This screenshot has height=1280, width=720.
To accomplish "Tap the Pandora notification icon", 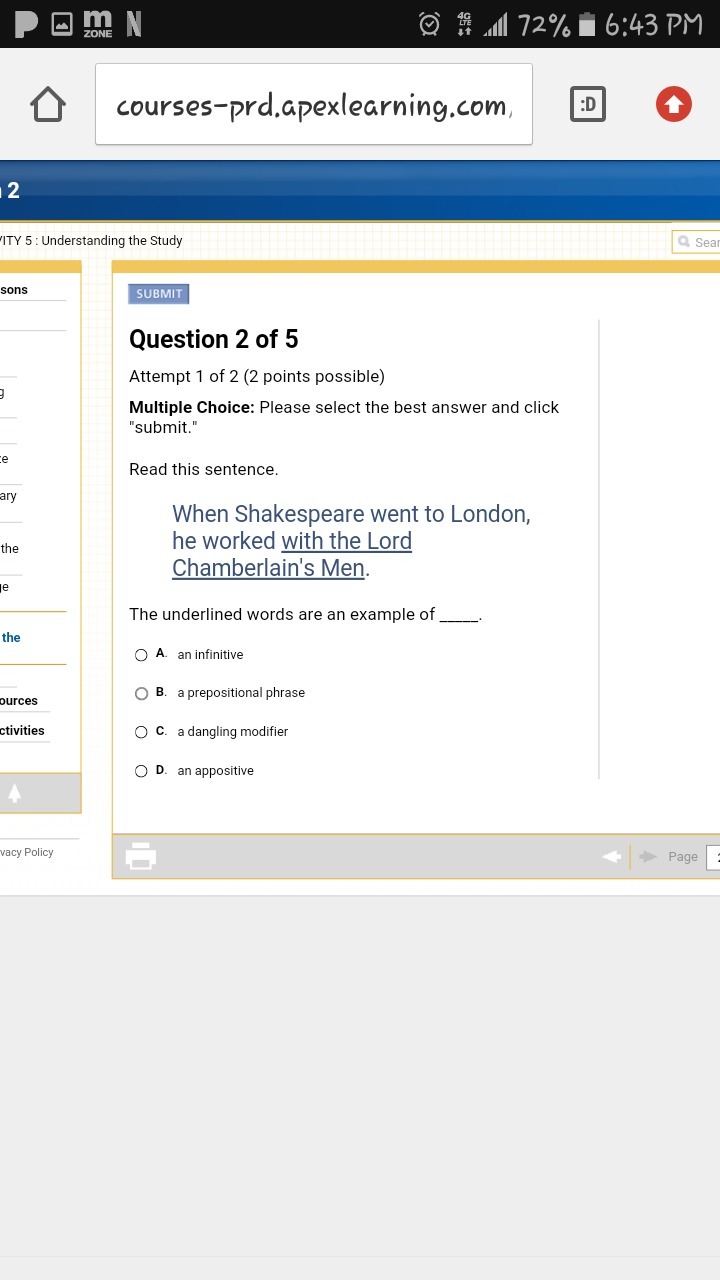I will tap(25, 24).
